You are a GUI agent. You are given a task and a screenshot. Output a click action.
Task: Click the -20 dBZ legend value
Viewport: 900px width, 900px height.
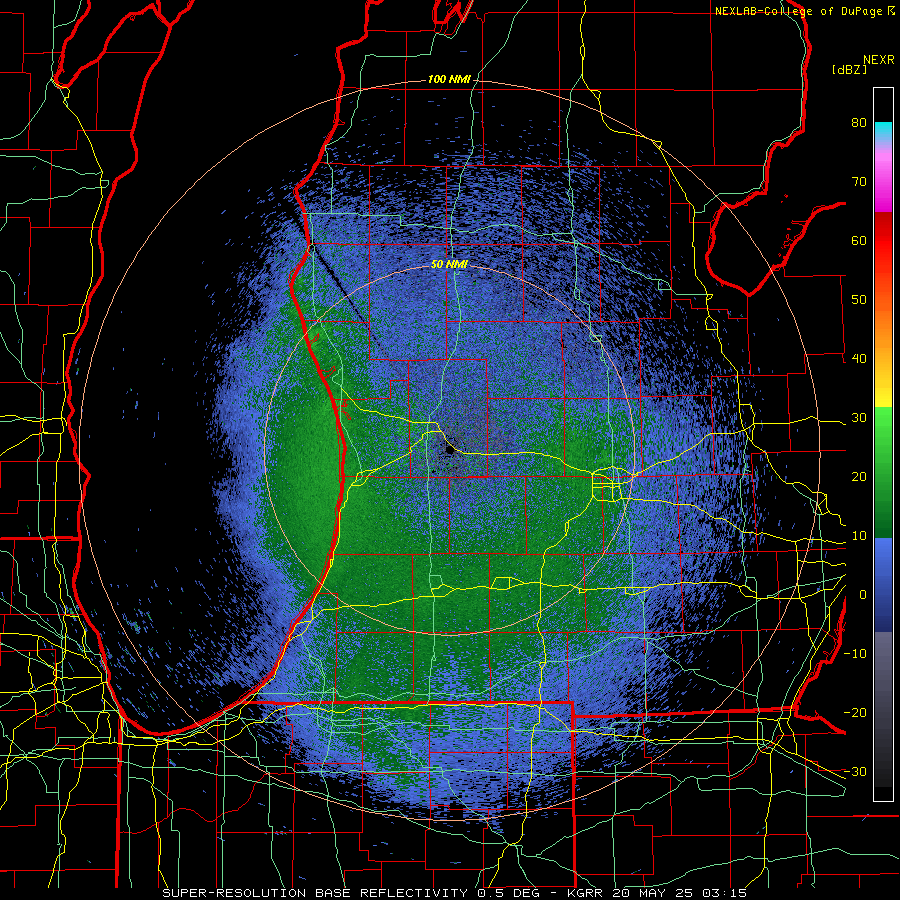click(x=855, y=713)
